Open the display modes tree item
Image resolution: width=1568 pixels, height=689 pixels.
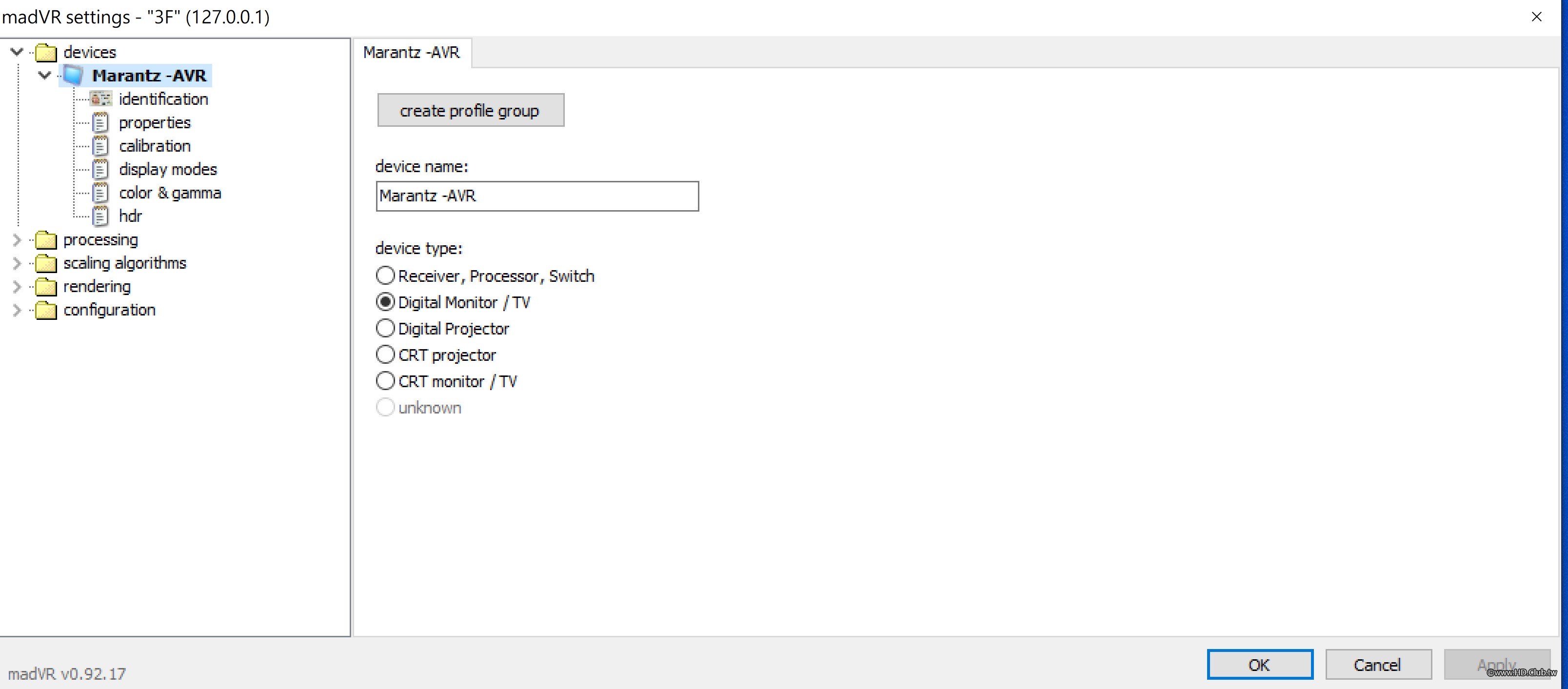pyautogui.click(x=168, y=169)
